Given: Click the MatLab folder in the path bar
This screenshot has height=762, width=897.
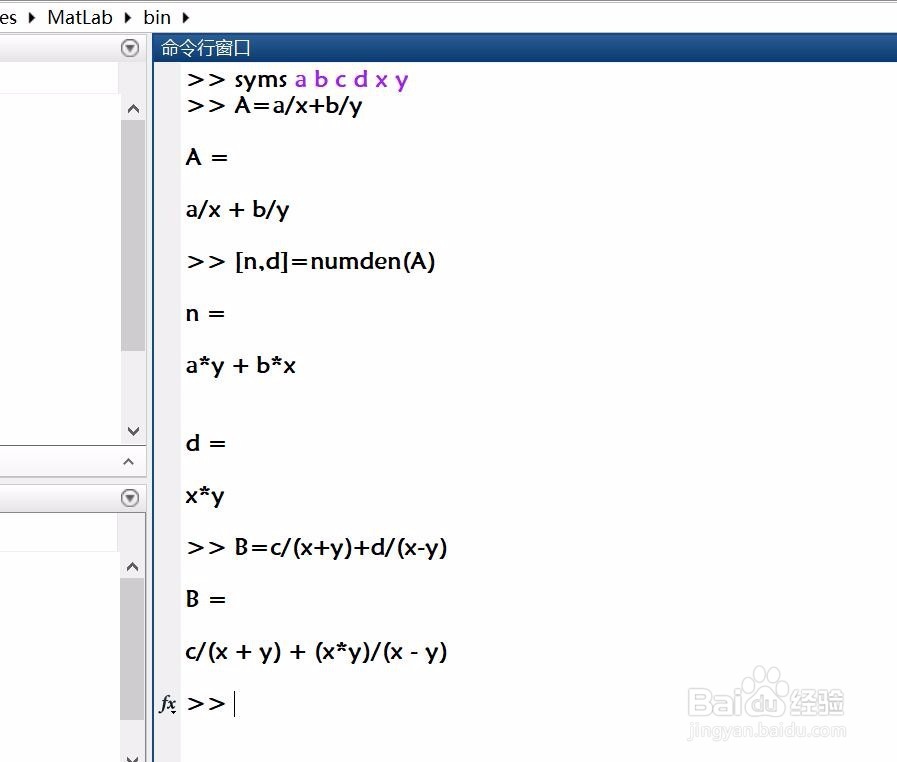Looking at the screenshot, I should coord(80,18).
